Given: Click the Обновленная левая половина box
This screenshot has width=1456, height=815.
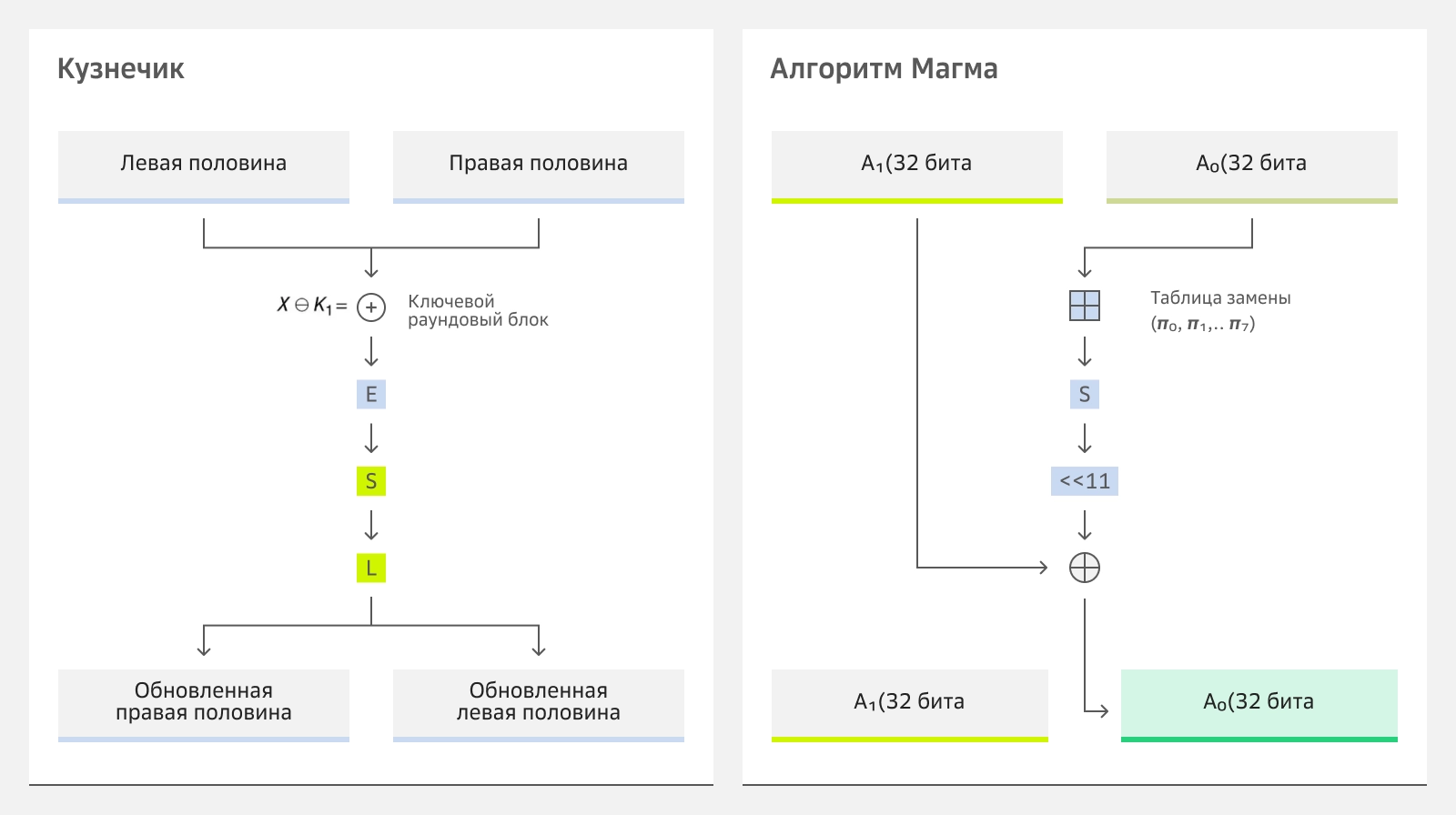Looking at the screenshot, I should [x=539, y=703].
